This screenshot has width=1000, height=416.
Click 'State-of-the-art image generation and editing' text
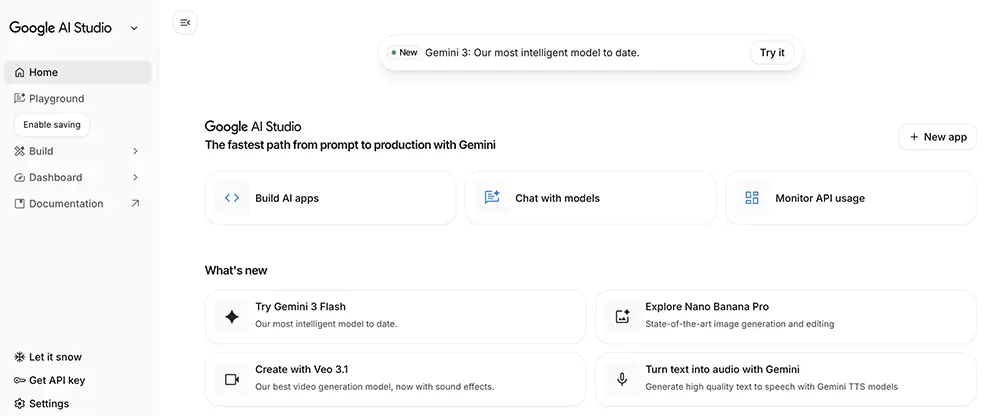(x=740, y=324)
